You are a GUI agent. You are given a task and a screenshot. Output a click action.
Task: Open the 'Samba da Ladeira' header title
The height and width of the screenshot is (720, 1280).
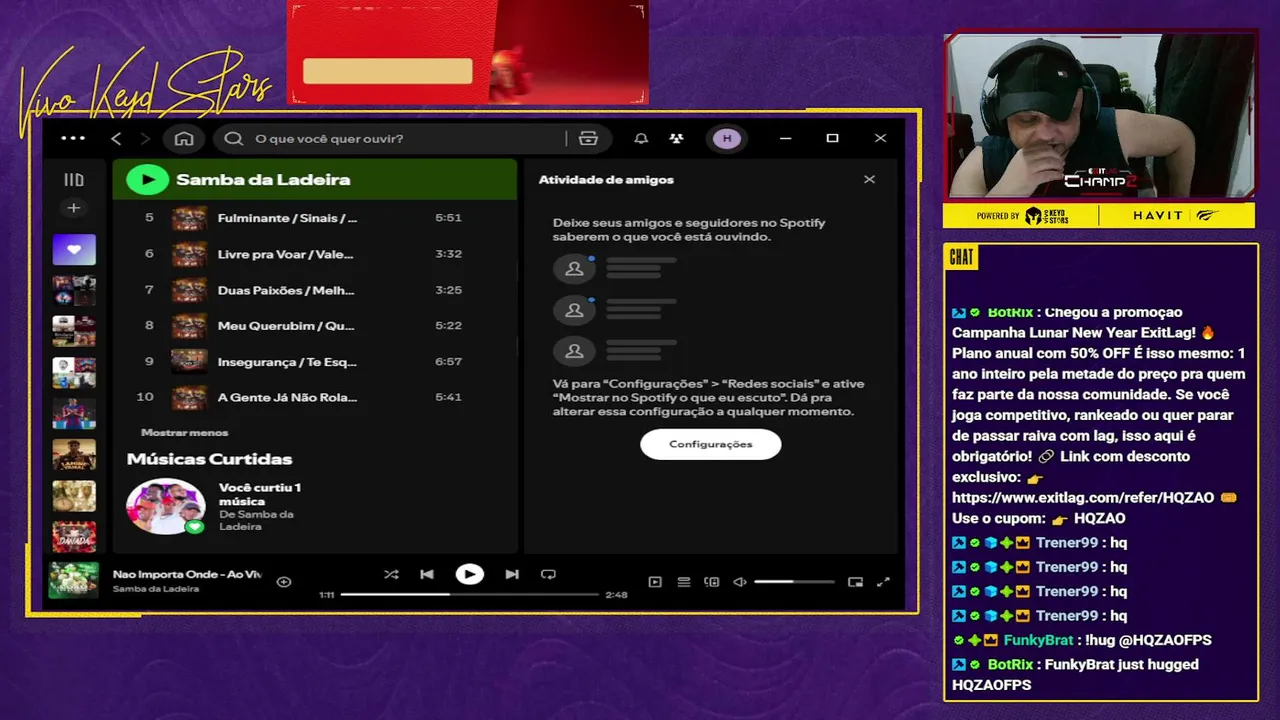tap(263, 180)
